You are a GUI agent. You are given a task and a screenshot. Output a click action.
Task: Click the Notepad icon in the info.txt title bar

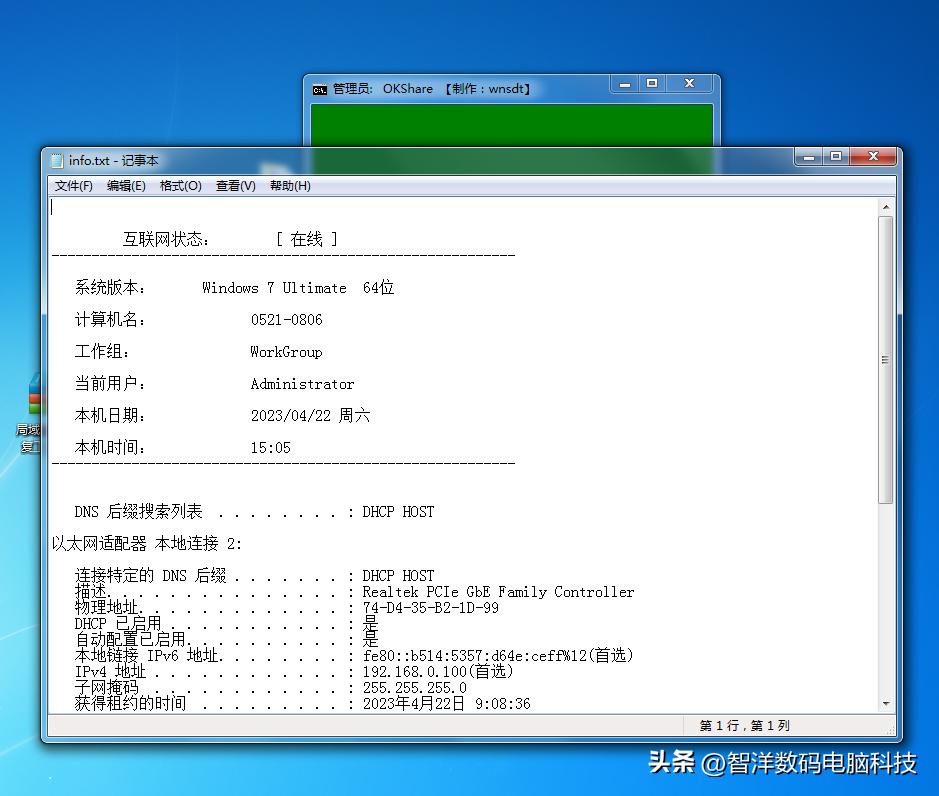point(56,160)
